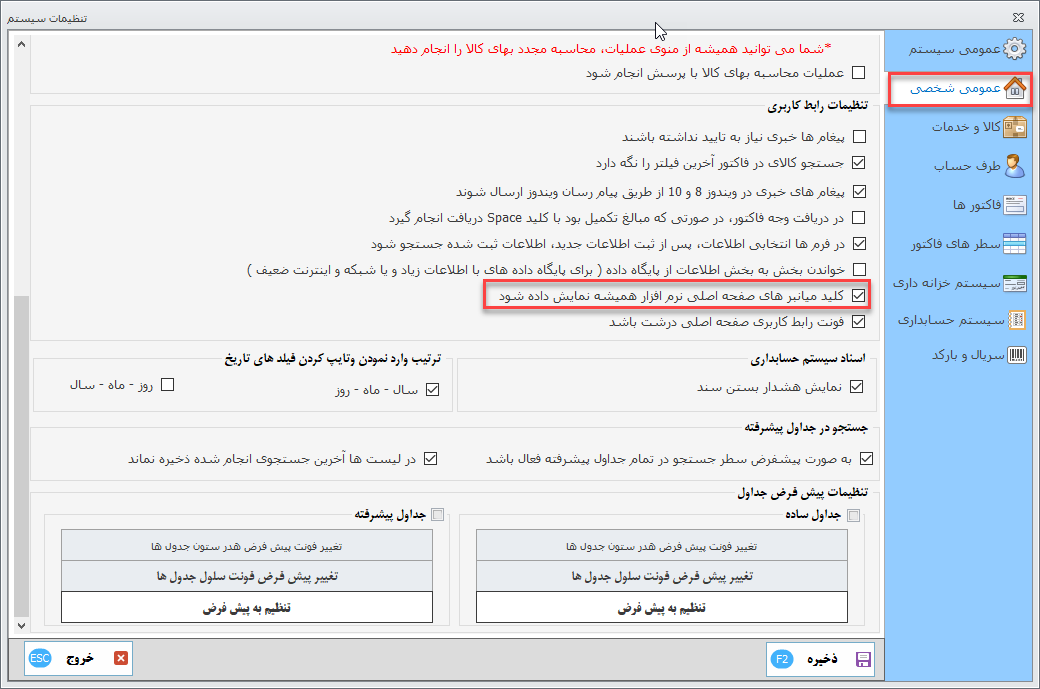Open the invoice icon for فاکتور ها
The width and height of the screenshot is (1040, 689).
tap(1014, 205)
